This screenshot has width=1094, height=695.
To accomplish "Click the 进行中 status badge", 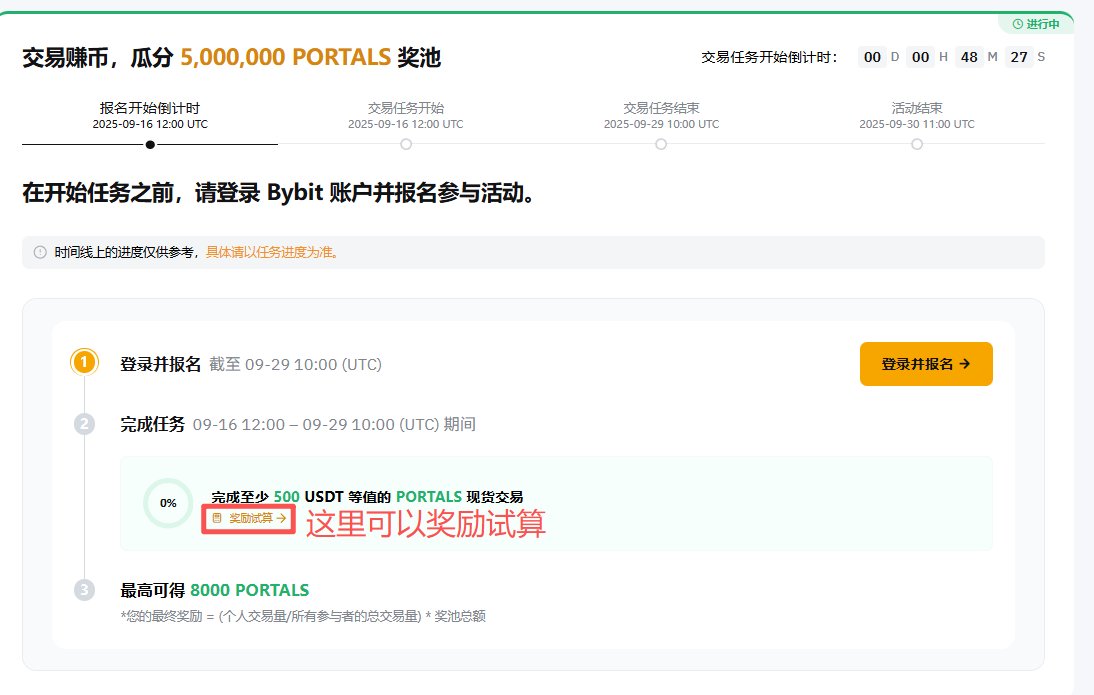I will (1035, 24).
